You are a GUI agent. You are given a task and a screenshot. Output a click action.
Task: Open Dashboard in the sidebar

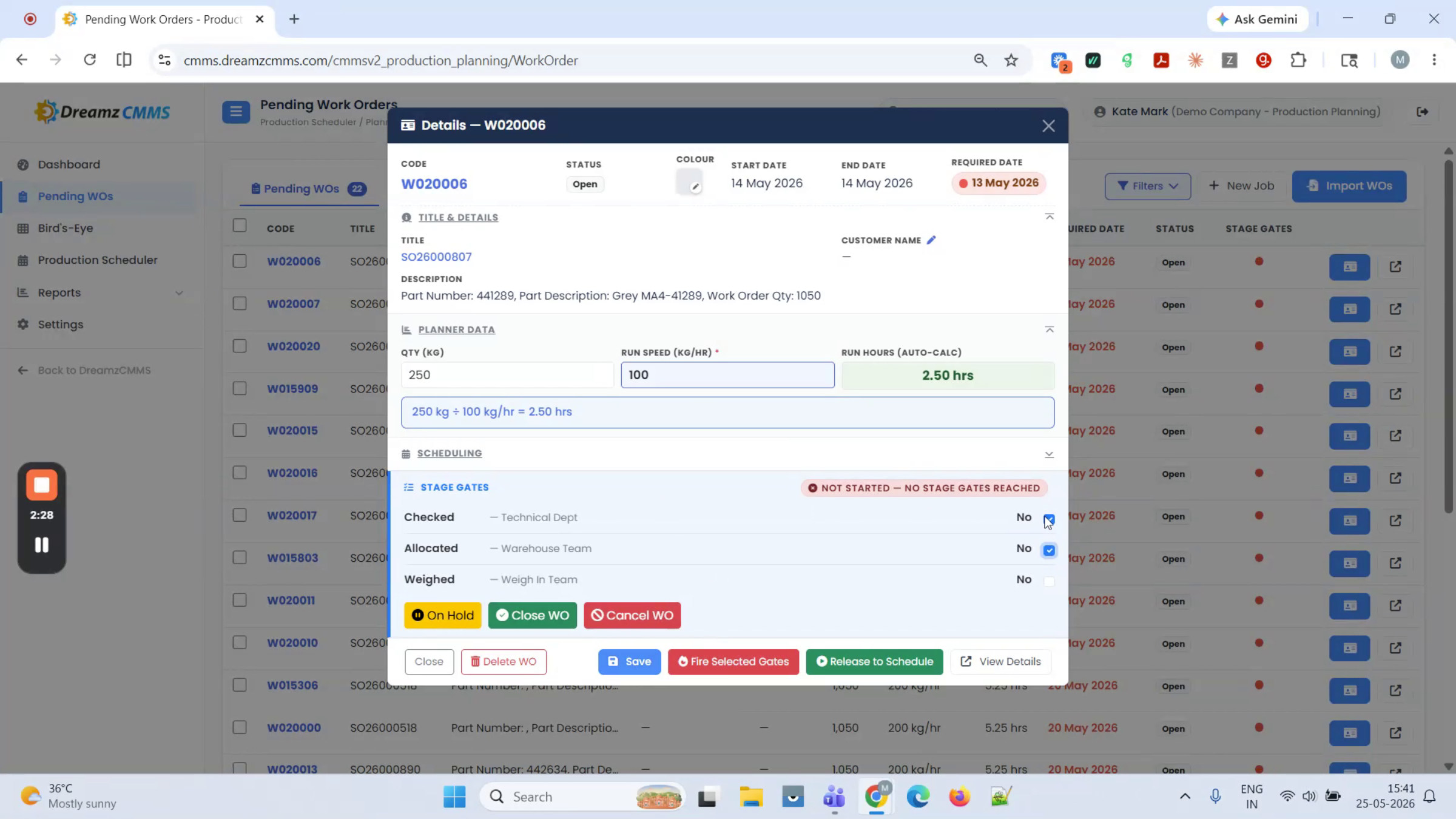pos(69,164)
